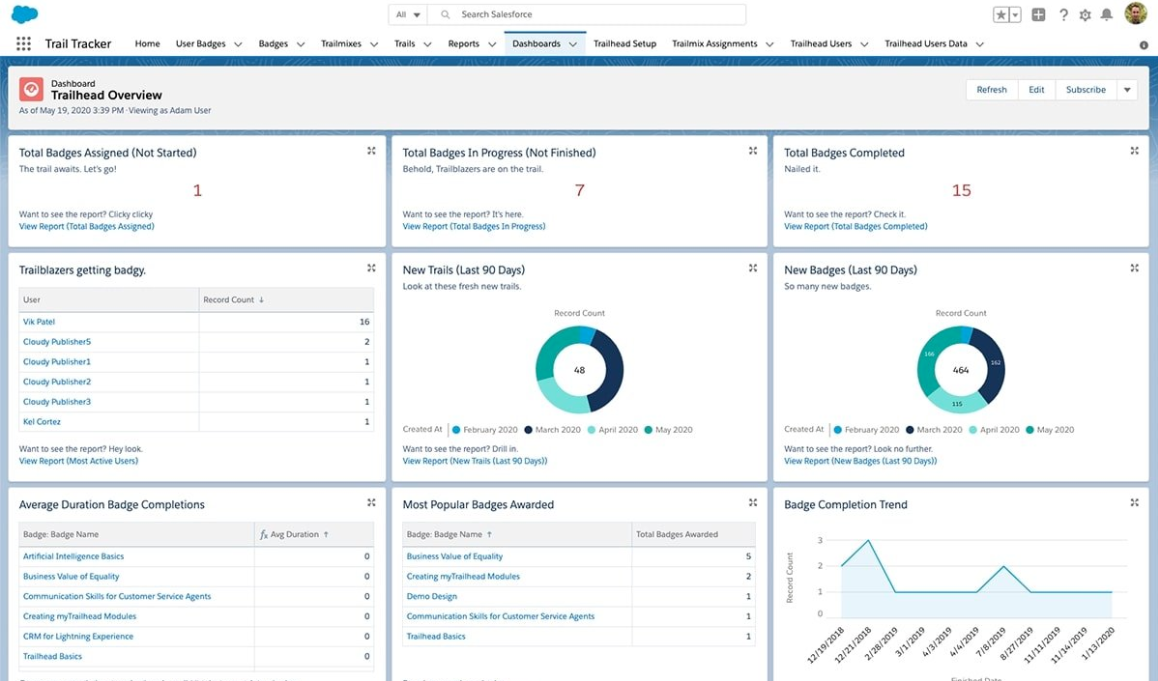Expand Most Popular Badges Awarded widget
Viewport: 1158px width, 681px height.
pos(753,502)
